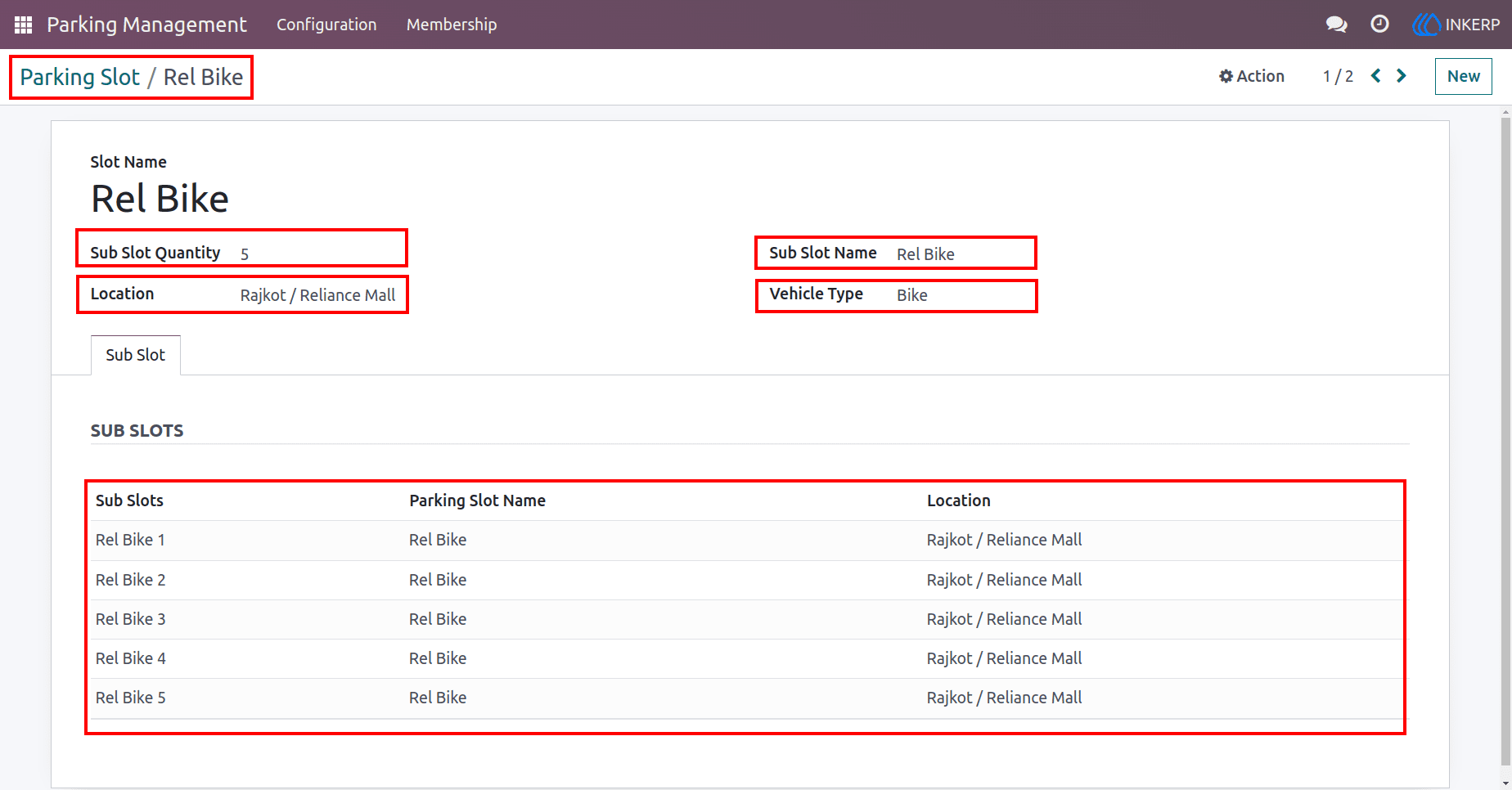The height and width of the screenshot is (790, 1512).
Task: Click the 1 / 2 pager counter
Action: click(1338, 76)
